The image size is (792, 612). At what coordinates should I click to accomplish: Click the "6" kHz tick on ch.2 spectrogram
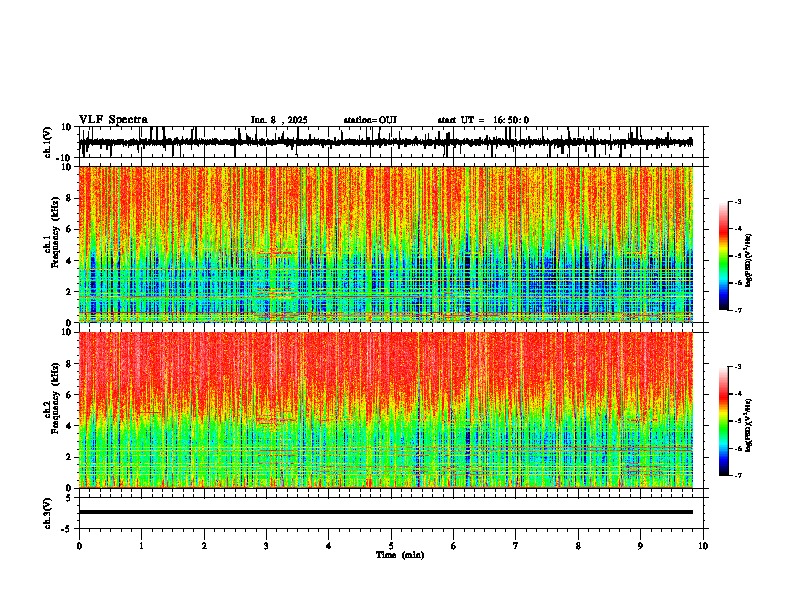[x=70, y=394]
